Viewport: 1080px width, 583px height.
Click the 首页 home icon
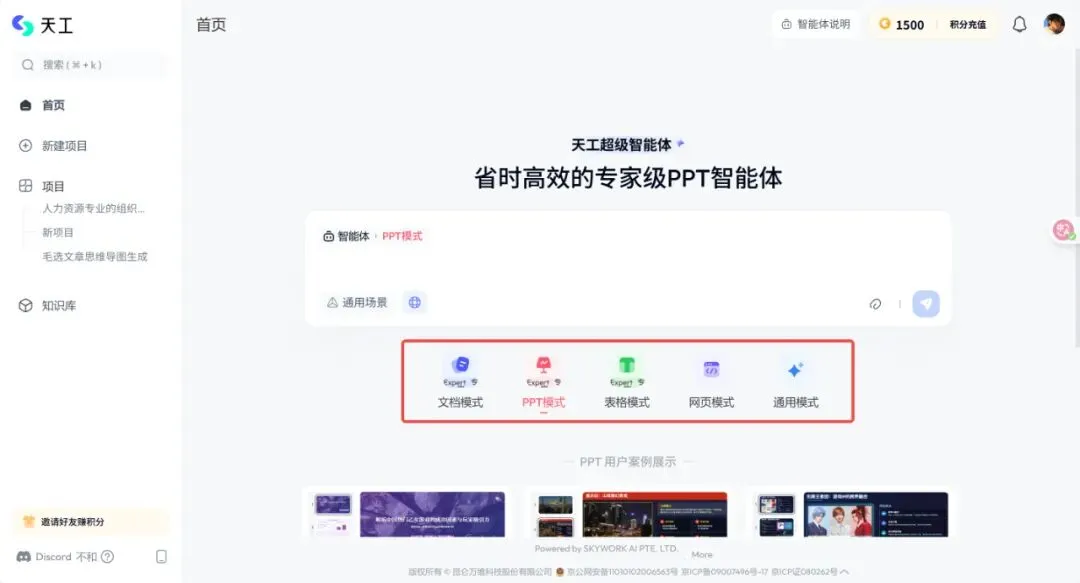click(x=25, y=105)
